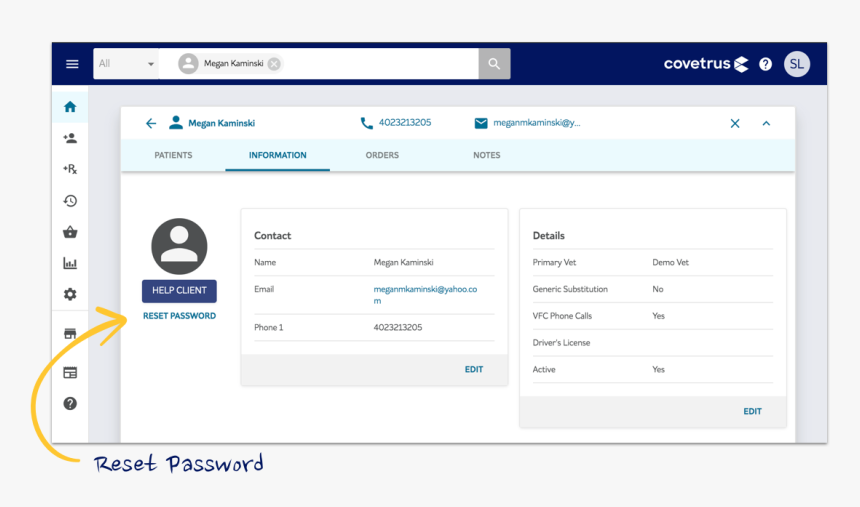Viewport: 860px width, 507px height.
Task: Click the Help Client button
Action: 179,291
